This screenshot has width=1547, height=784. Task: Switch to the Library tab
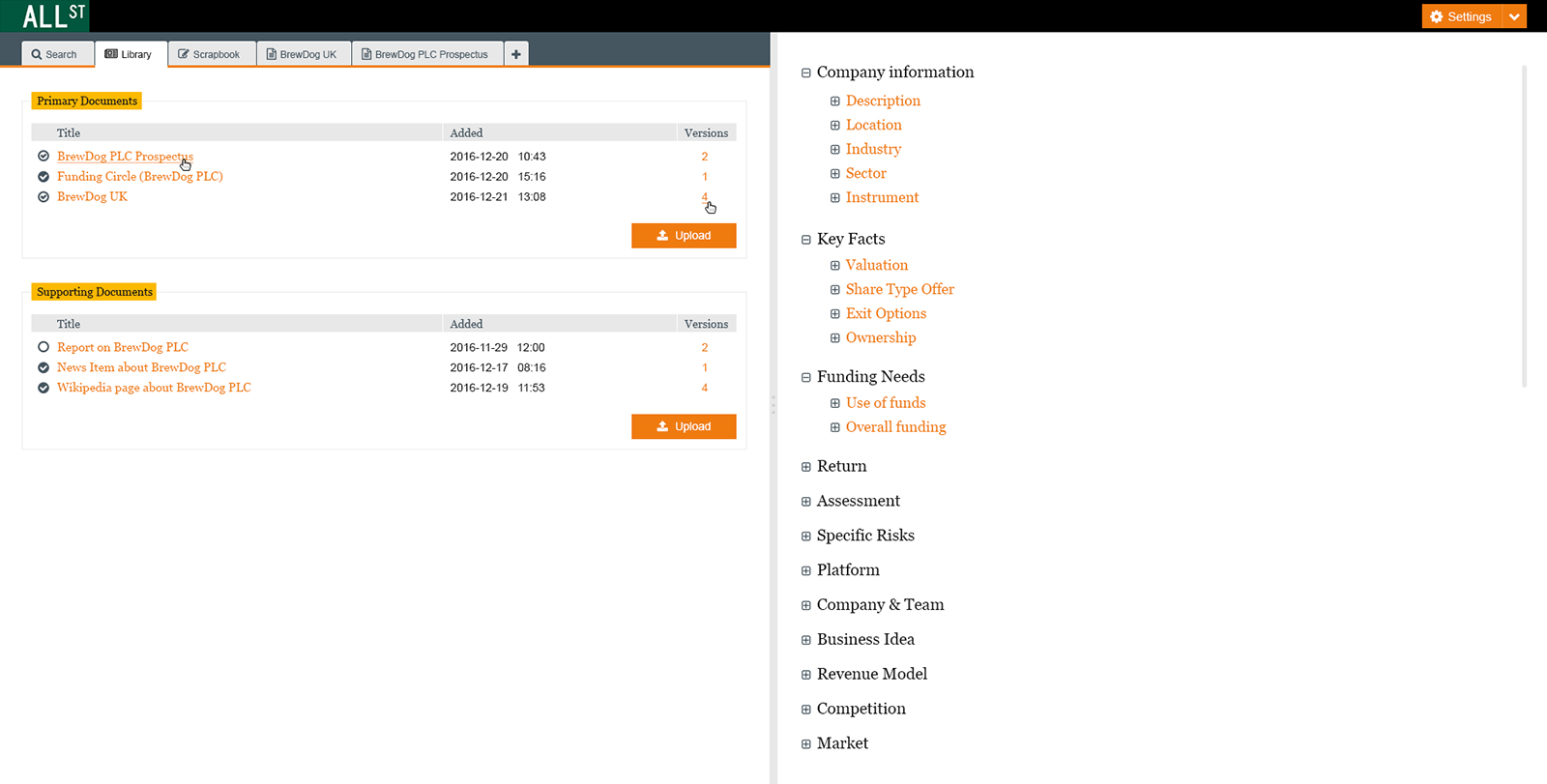[x=131, y=54]
